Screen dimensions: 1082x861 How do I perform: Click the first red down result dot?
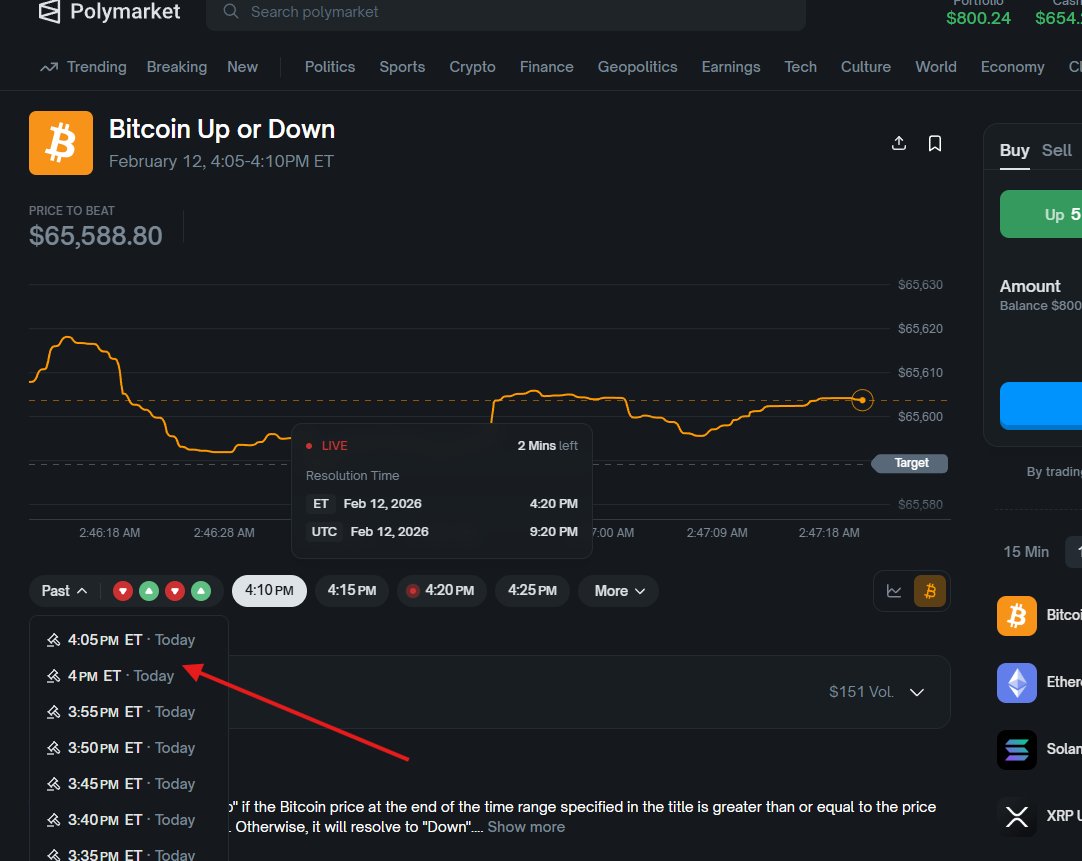point(123,591)
